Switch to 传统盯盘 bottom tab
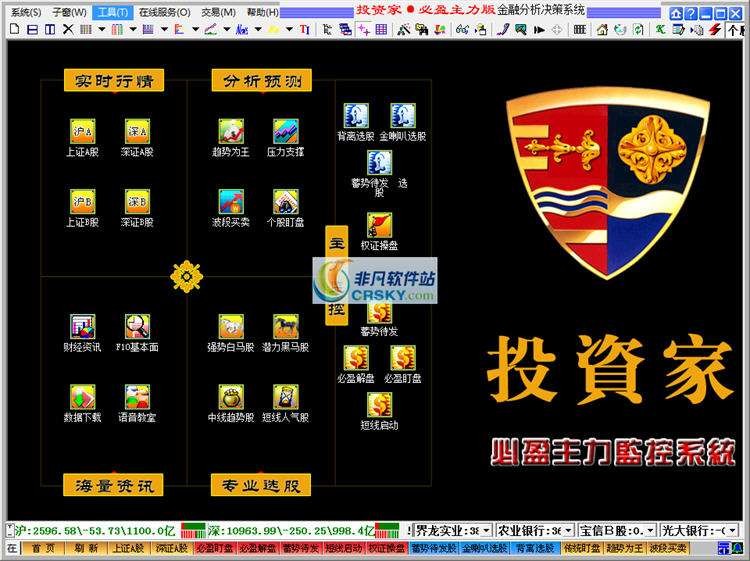This screenshot has height=561, width=750. tap(582, 548)
